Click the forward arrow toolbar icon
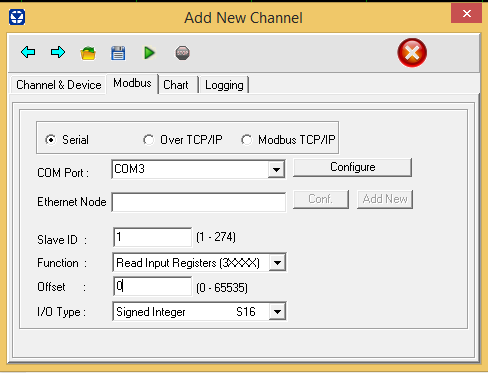 point(58,52)
